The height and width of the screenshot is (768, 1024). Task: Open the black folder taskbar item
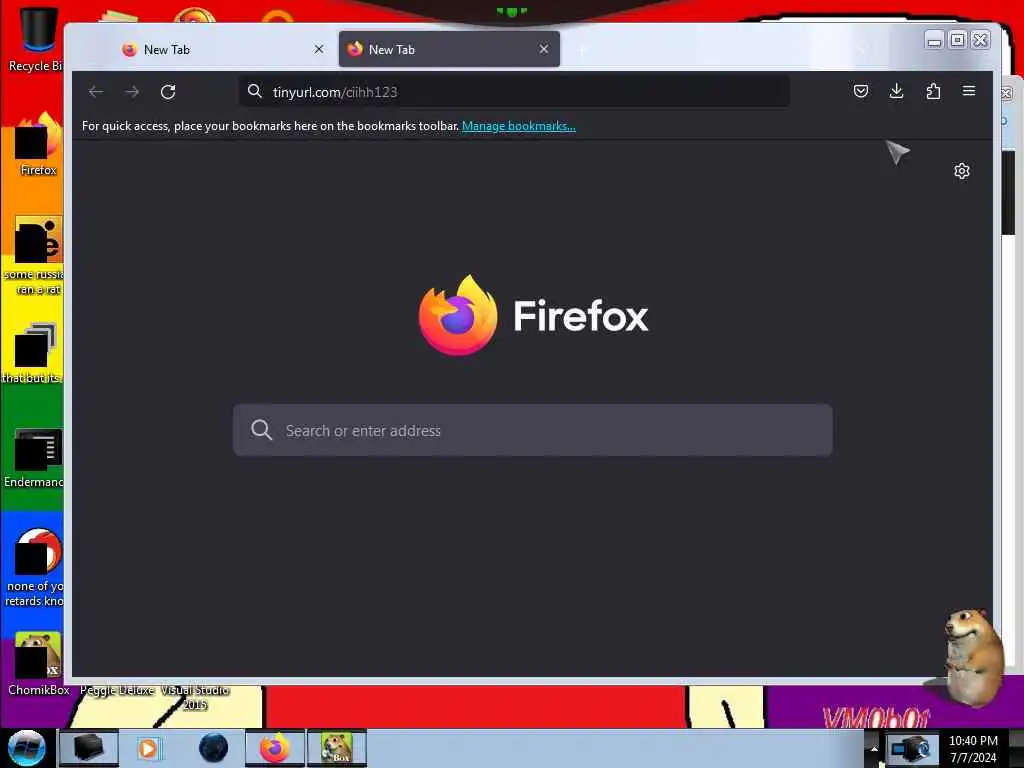[x=89, y=748]
